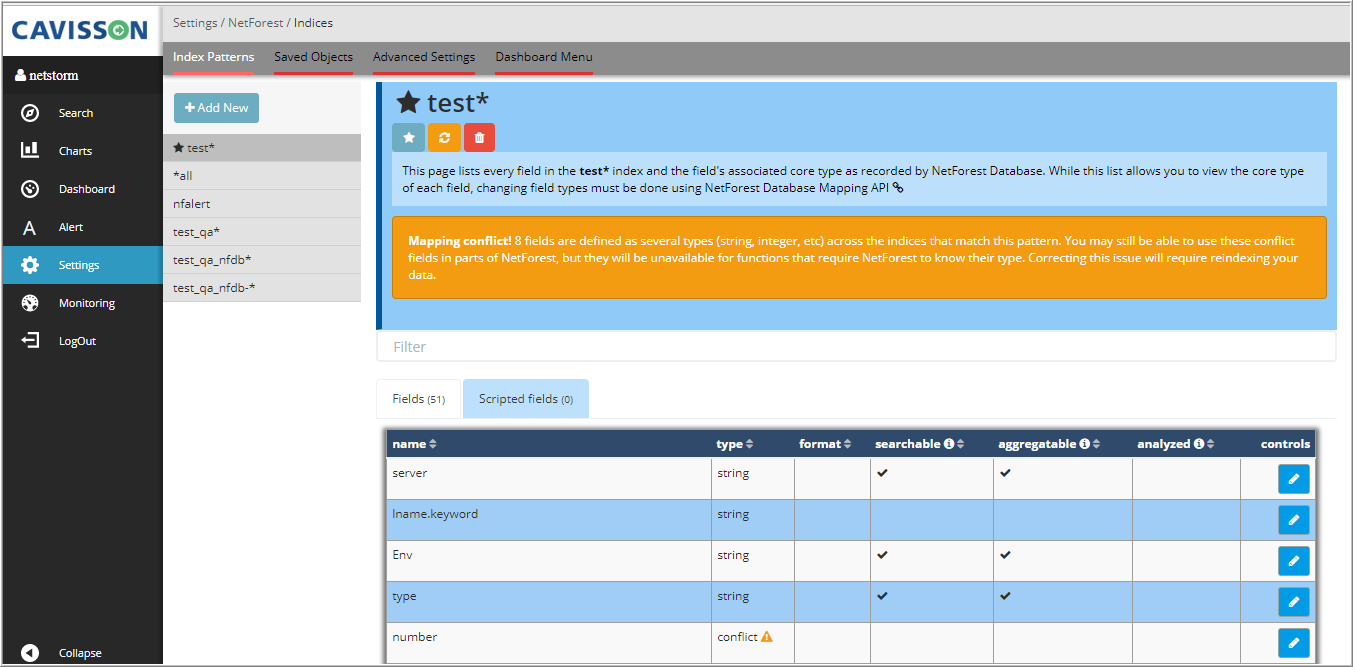Go to Dashboard in the sidebar

(x=82, y=189)
